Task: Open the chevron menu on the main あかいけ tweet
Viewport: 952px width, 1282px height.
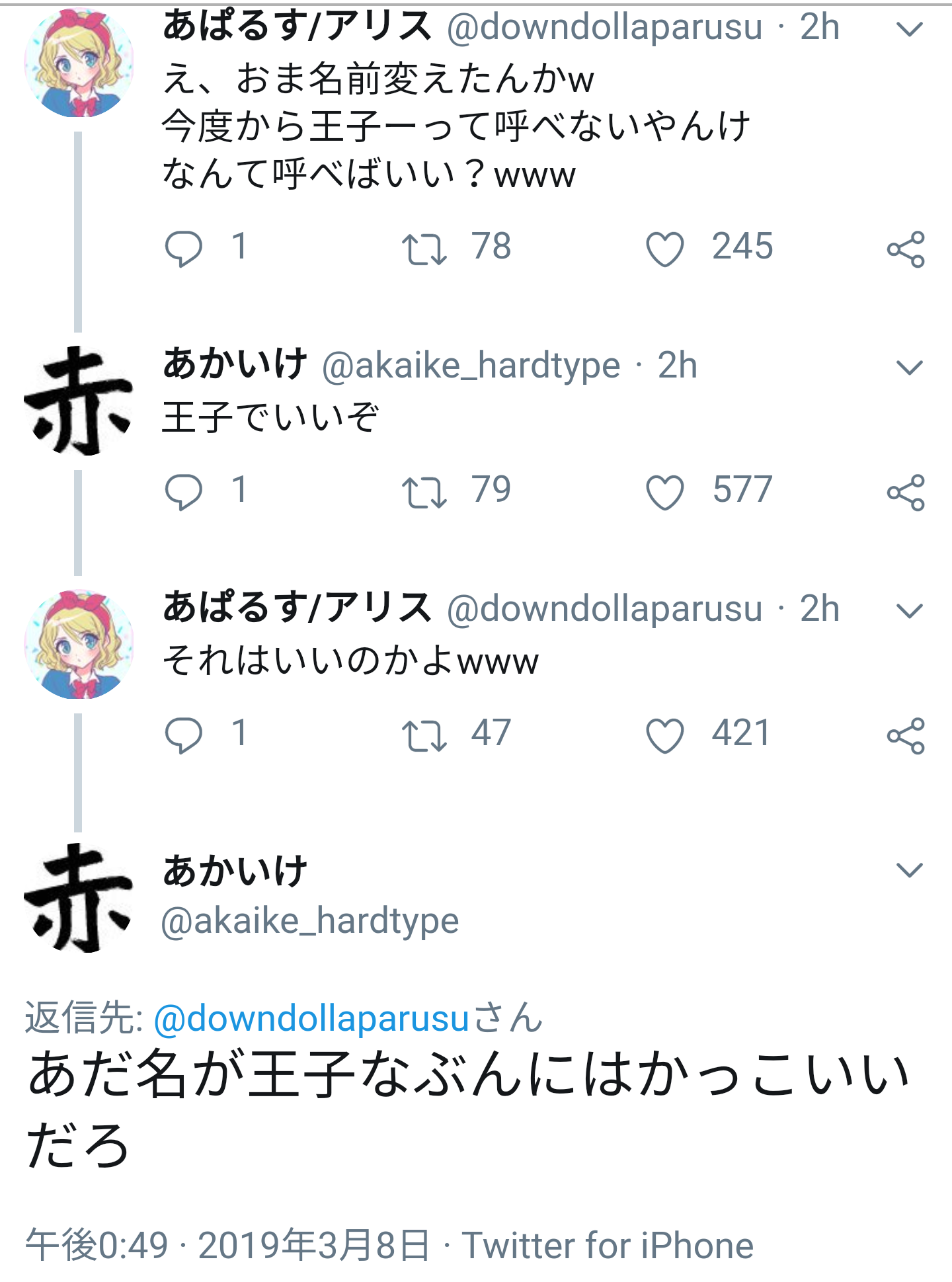Action: pos(909,869)
